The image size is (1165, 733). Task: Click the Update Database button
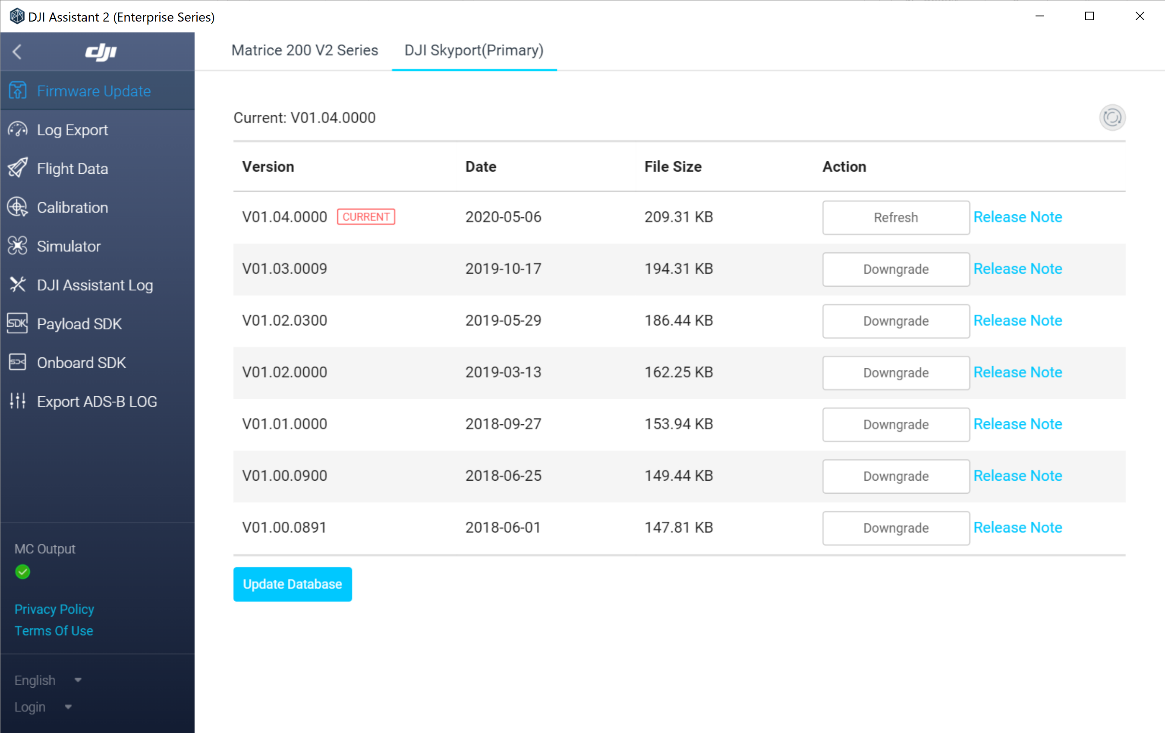[292, 584]
